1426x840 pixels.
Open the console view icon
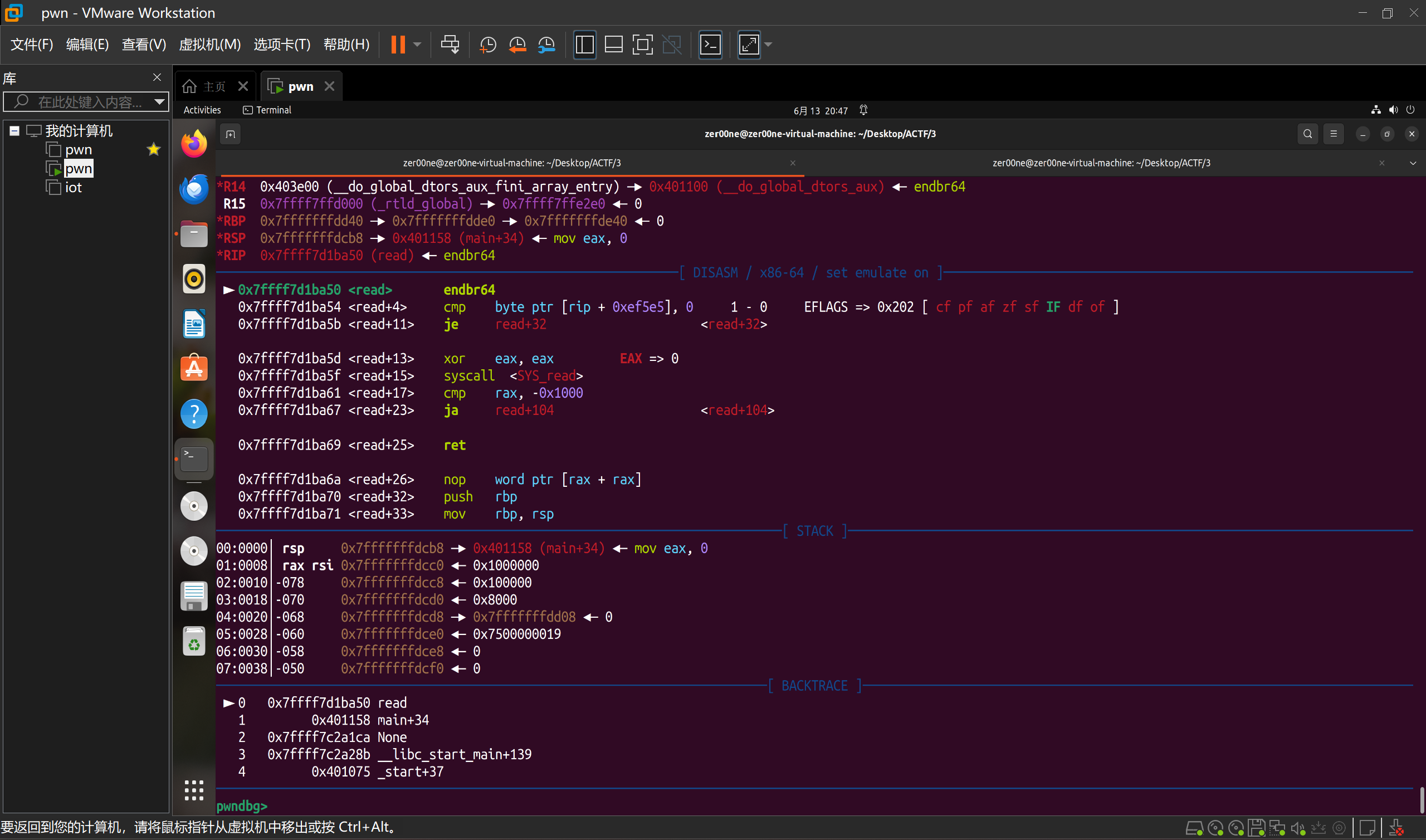tap(710, 44)
